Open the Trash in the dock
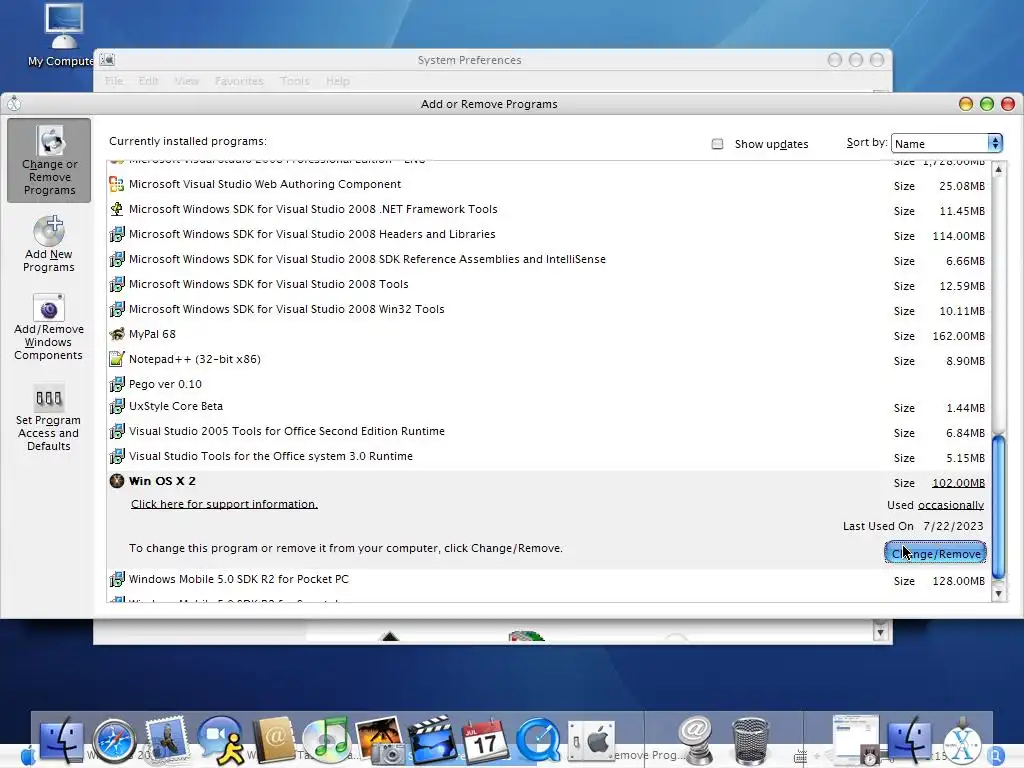The image size is (1024, 768). 750,741
